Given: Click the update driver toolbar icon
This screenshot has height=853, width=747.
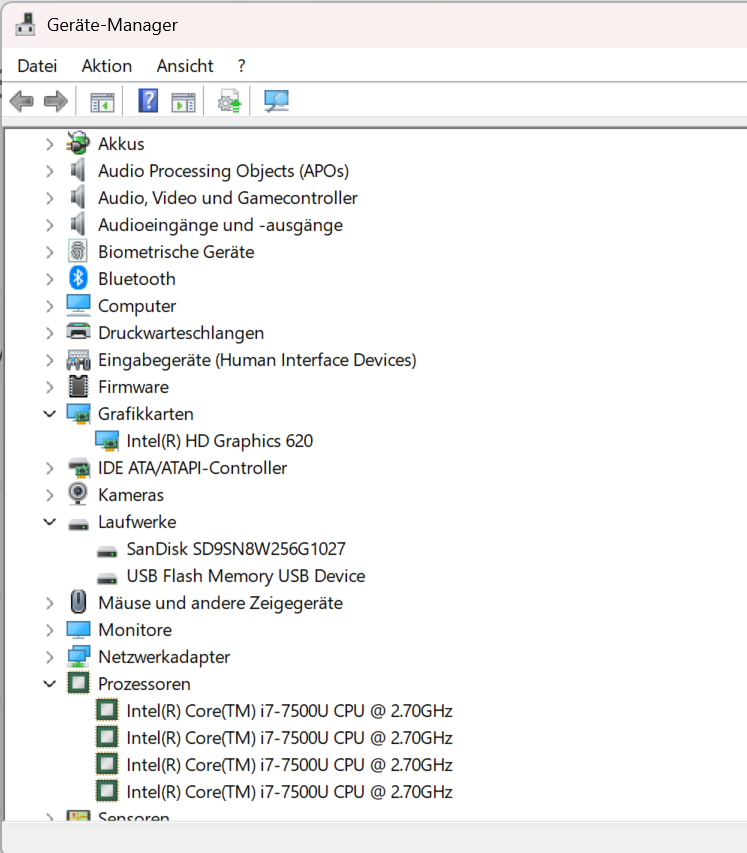Looking at the screenshot, I should (x=229, y=101).
